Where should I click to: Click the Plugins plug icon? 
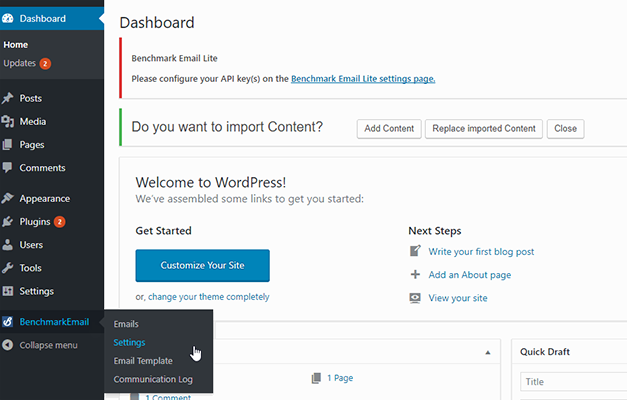[x=8, y=221]
